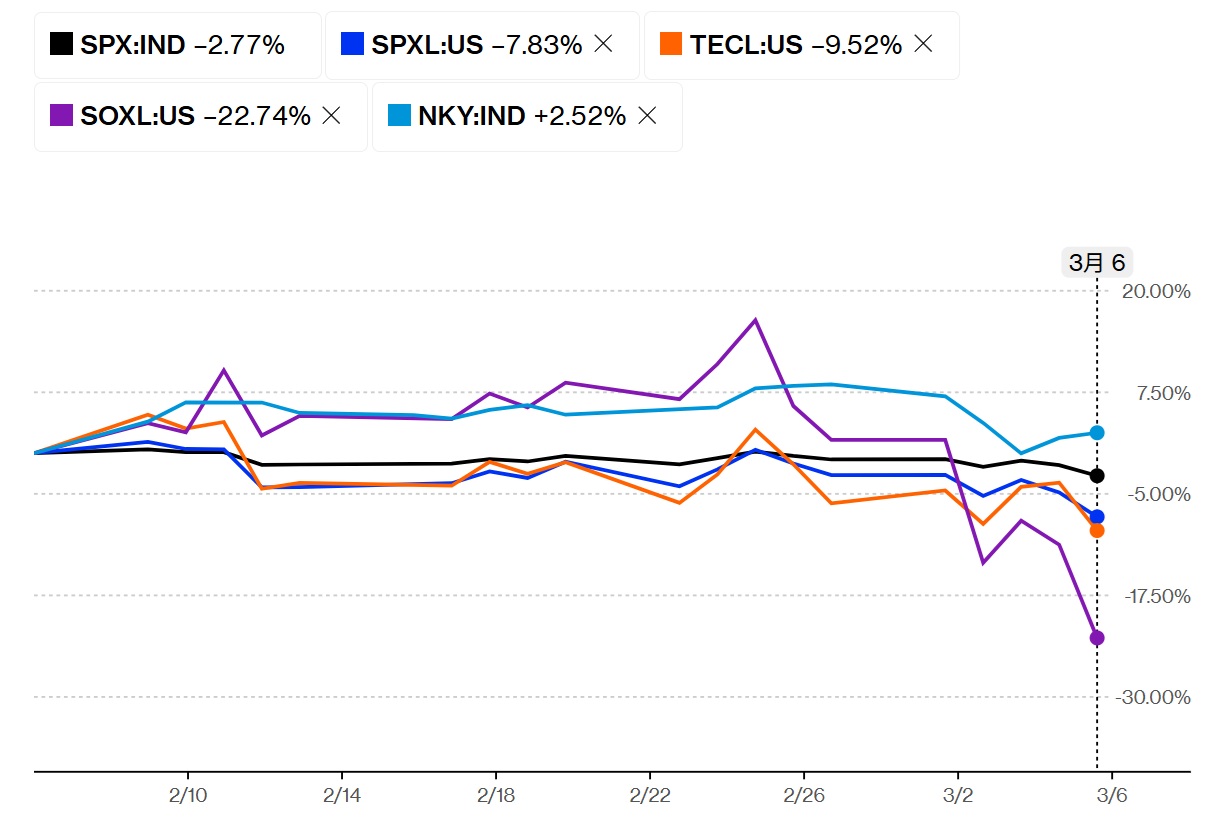This screenshot has height=836, width=1228.
Task: Select the TECL:US ticker label
Action: point(746,45)
